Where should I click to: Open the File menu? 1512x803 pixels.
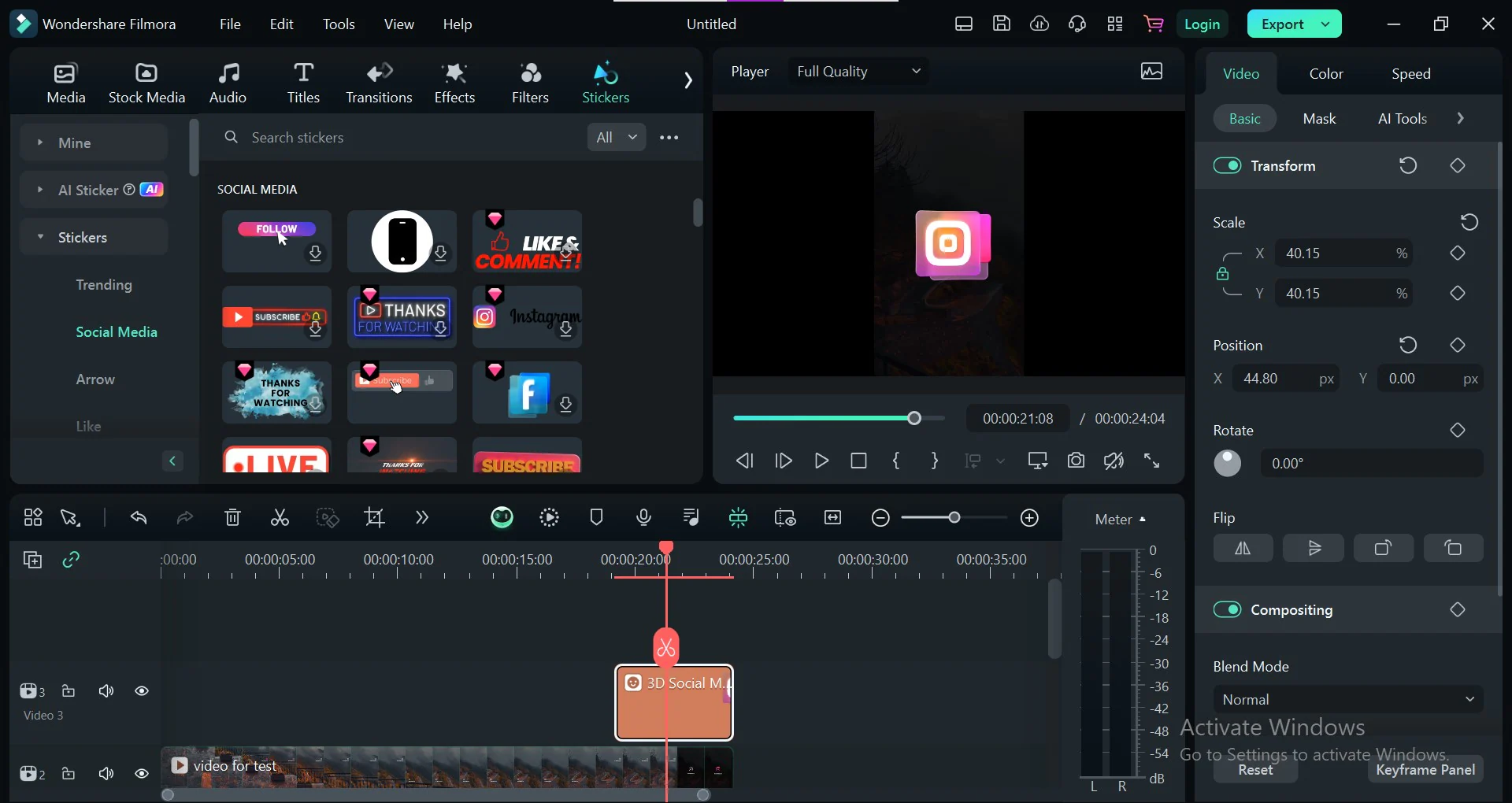click(230, 24)
